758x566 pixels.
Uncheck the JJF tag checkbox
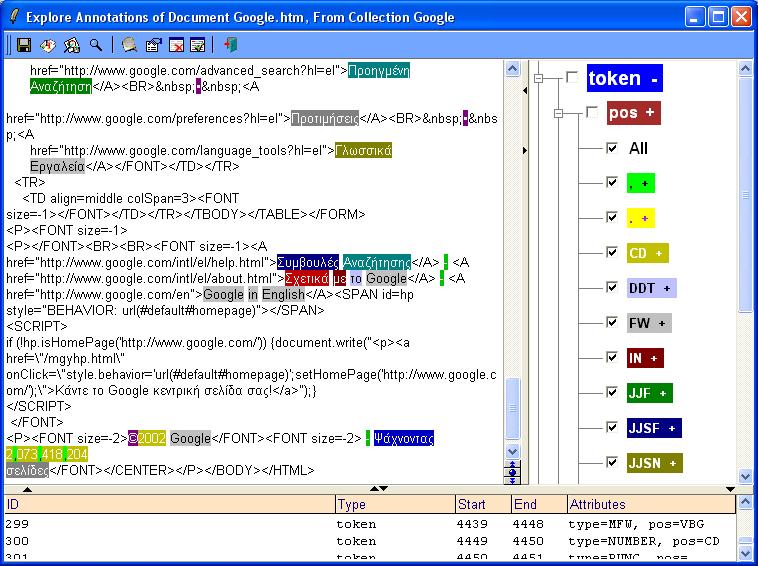tap(612, 392)
